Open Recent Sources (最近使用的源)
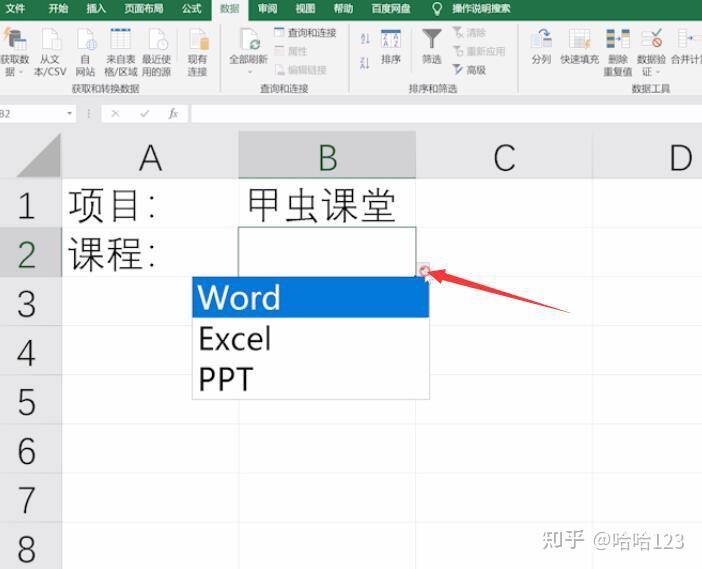The height and width of the screenshot is (569, 702). click(x=156, y=52)
